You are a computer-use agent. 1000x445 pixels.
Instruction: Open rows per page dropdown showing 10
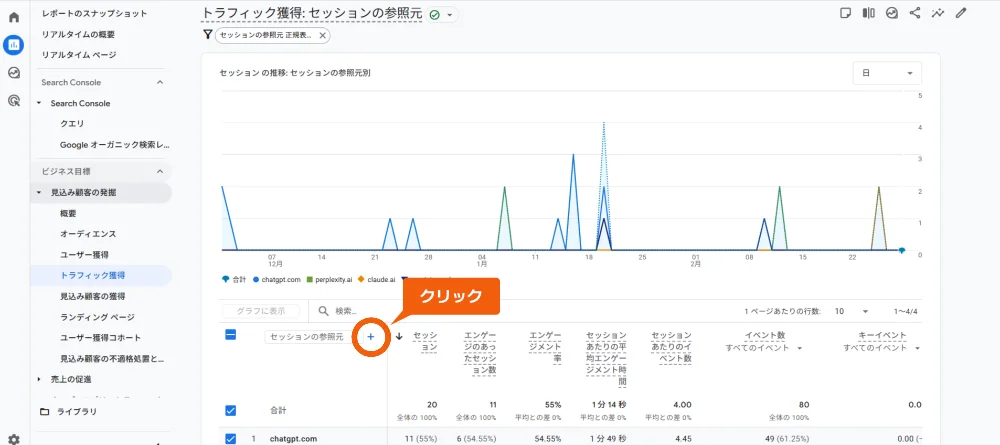[852, 311]
